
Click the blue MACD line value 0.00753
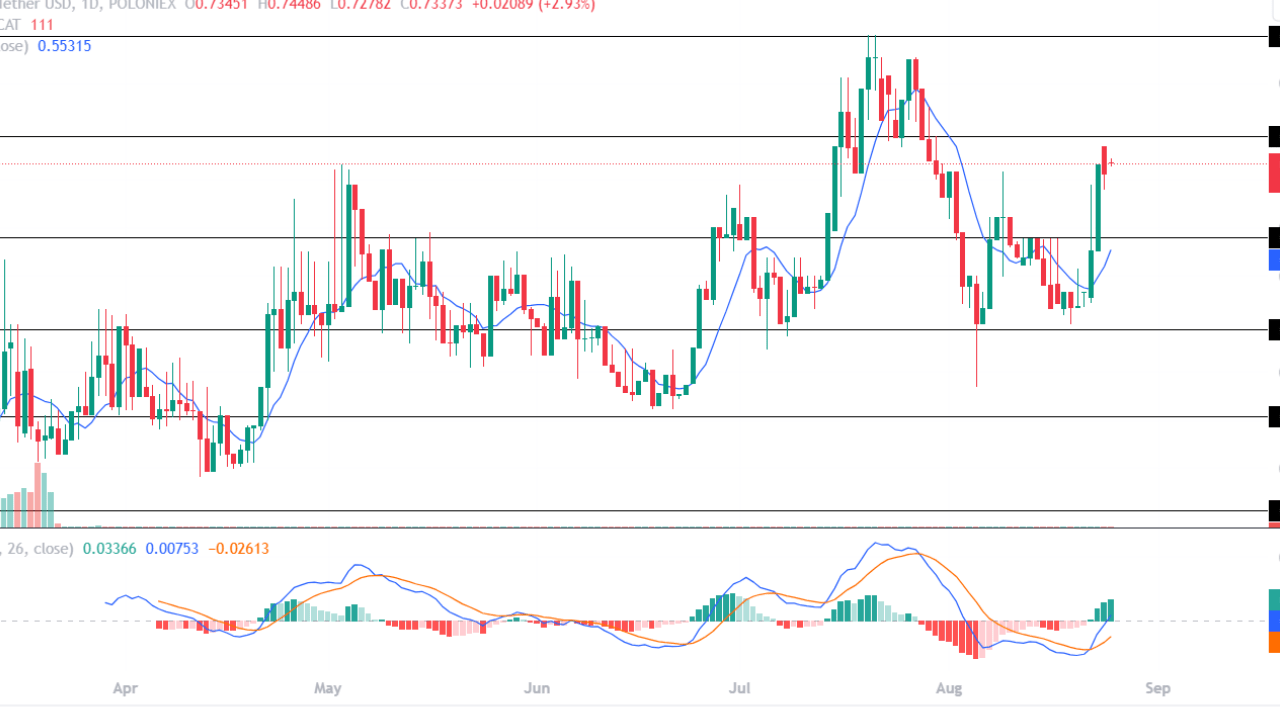173,548
